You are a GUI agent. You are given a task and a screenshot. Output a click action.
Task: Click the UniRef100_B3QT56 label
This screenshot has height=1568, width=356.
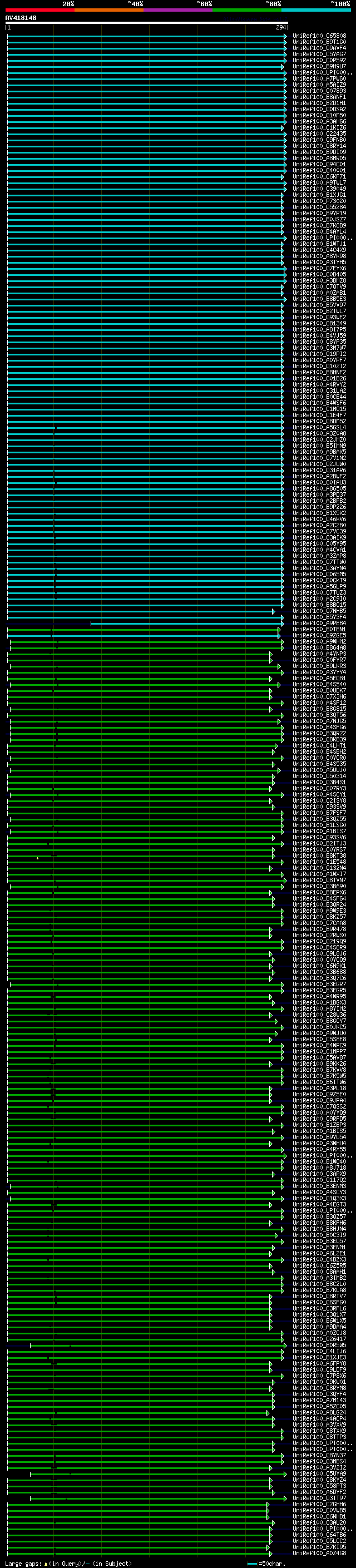319,715
